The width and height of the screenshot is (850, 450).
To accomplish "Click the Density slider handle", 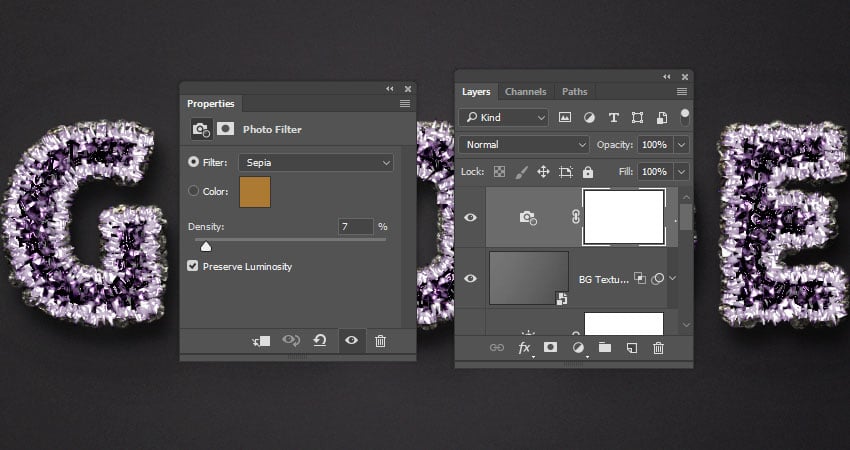I will 205,247.
